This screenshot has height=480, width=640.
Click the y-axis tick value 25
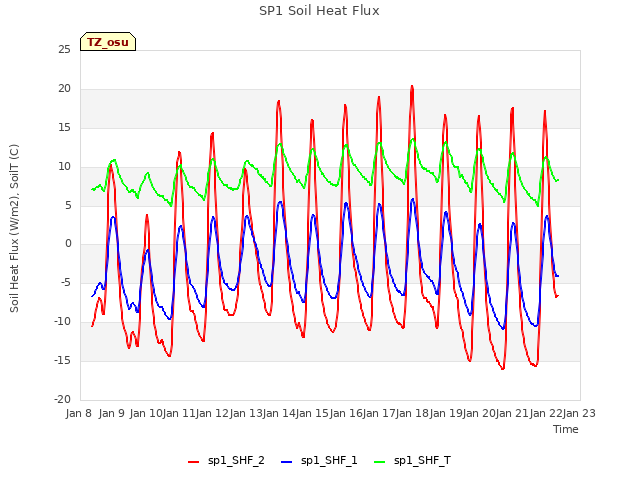[64, 50]
